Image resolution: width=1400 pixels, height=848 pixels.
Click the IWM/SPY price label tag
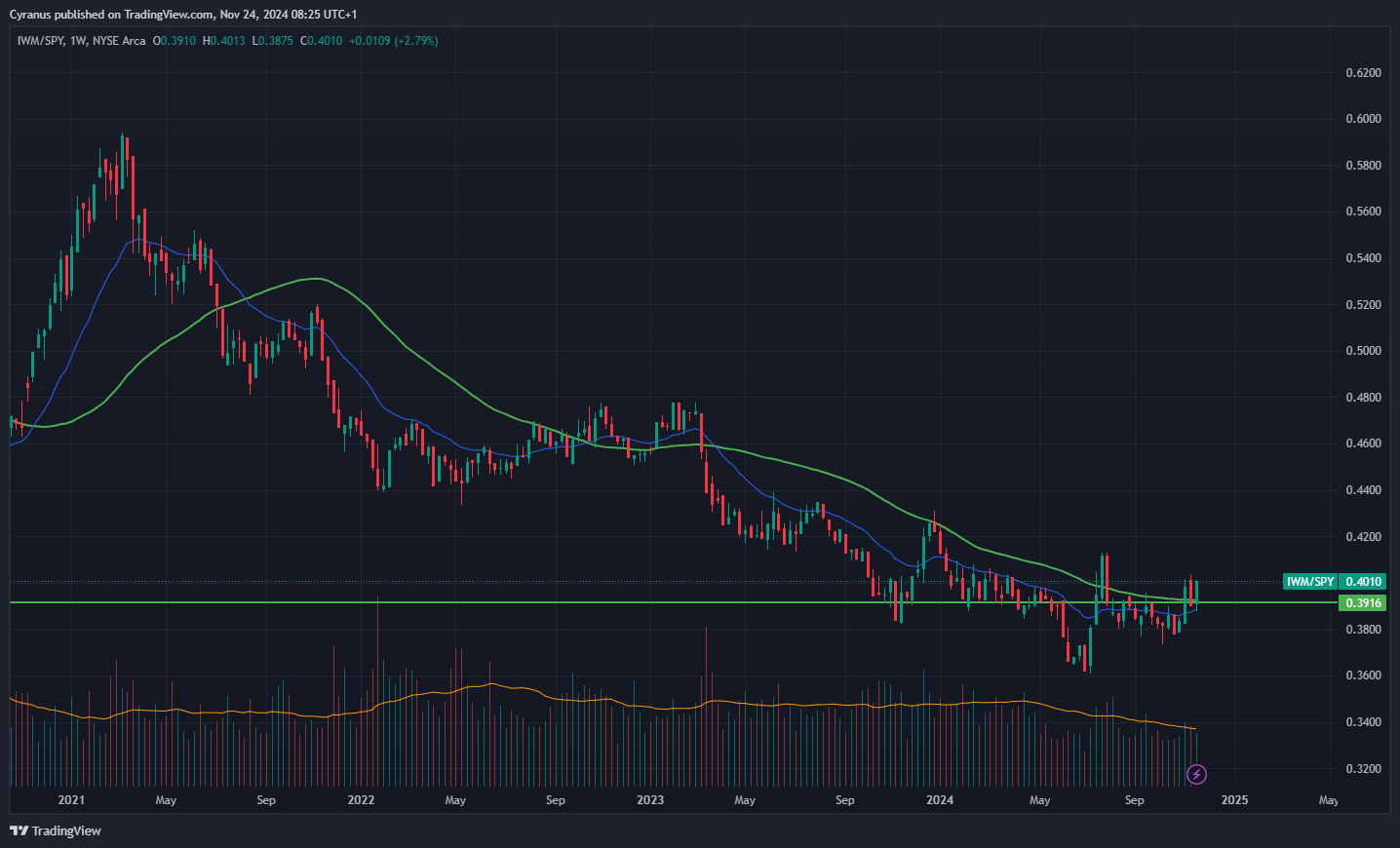[1309, 582]
